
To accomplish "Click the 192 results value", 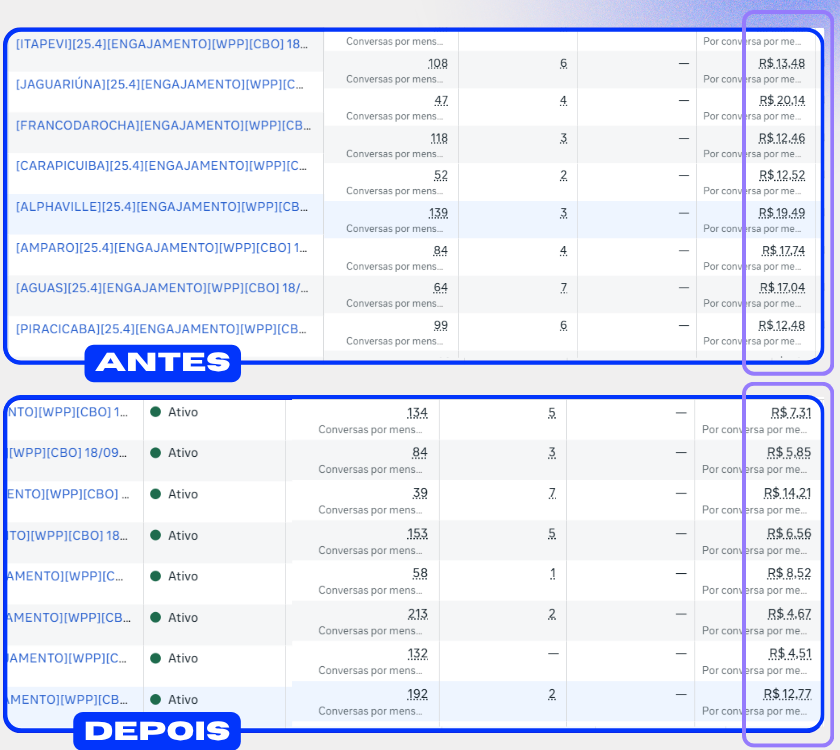I will (417, 694).
